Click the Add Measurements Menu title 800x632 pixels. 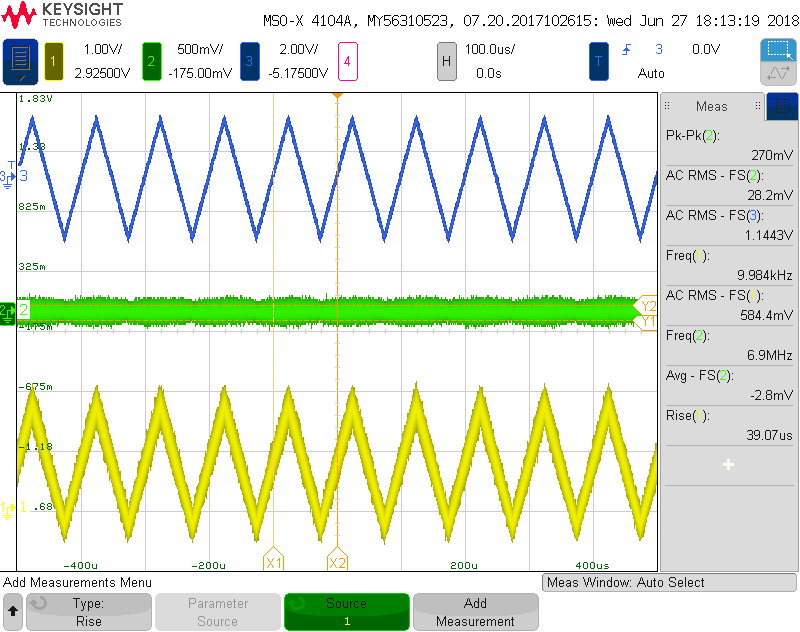click(78, 582)
